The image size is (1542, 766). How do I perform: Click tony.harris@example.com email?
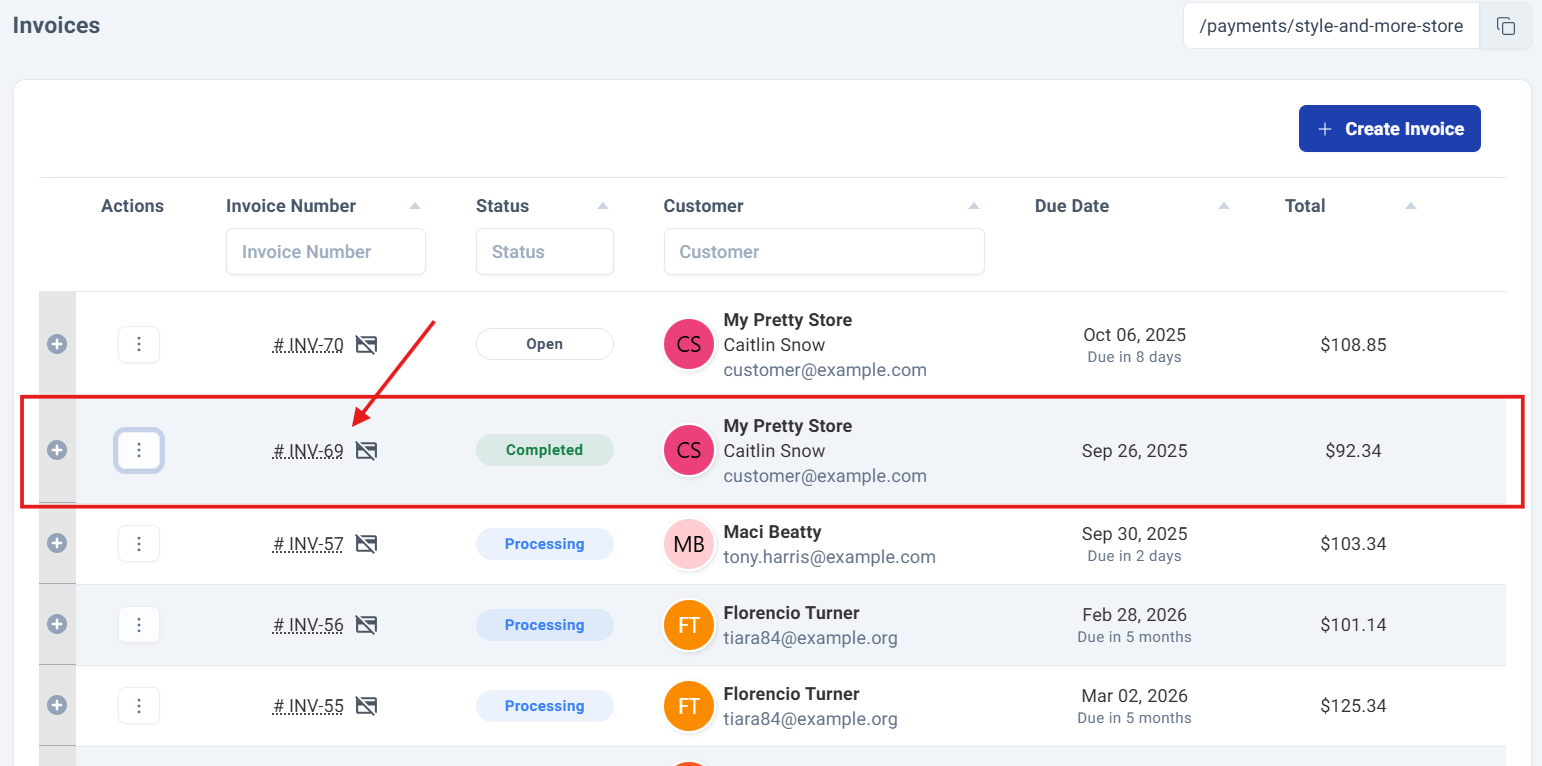pos(829,557)
